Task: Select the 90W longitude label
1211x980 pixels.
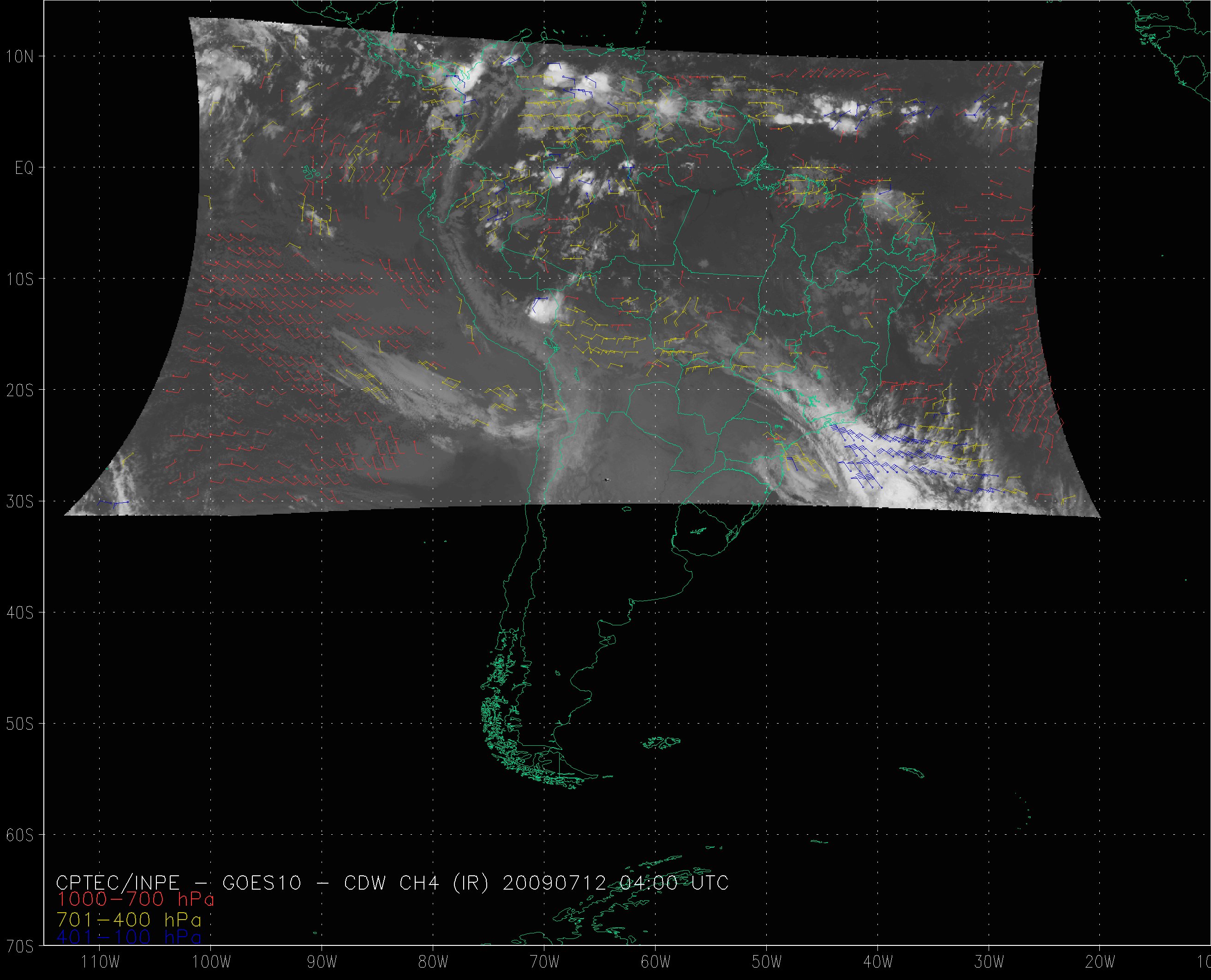Action: [322, 962]
